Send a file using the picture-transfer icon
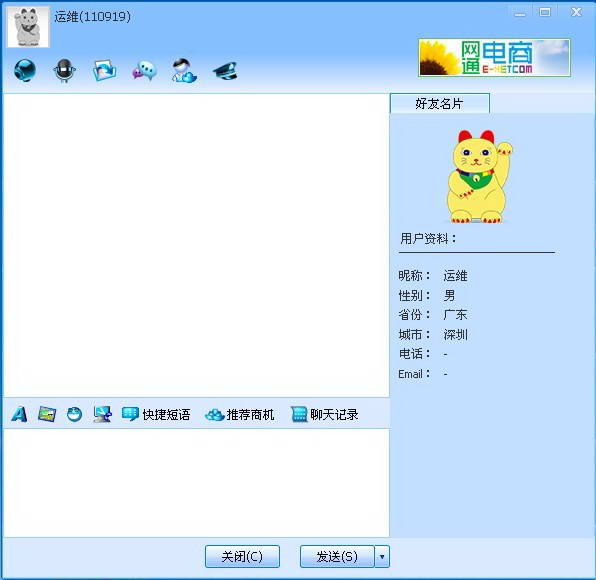Viewport: 596px width, 580px height. click(105, 70)
